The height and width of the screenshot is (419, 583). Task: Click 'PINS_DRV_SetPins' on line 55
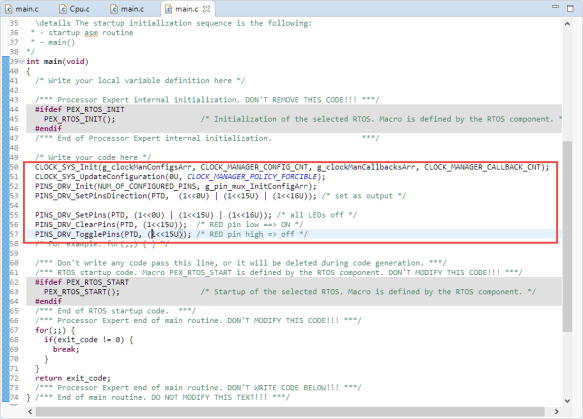71,215
